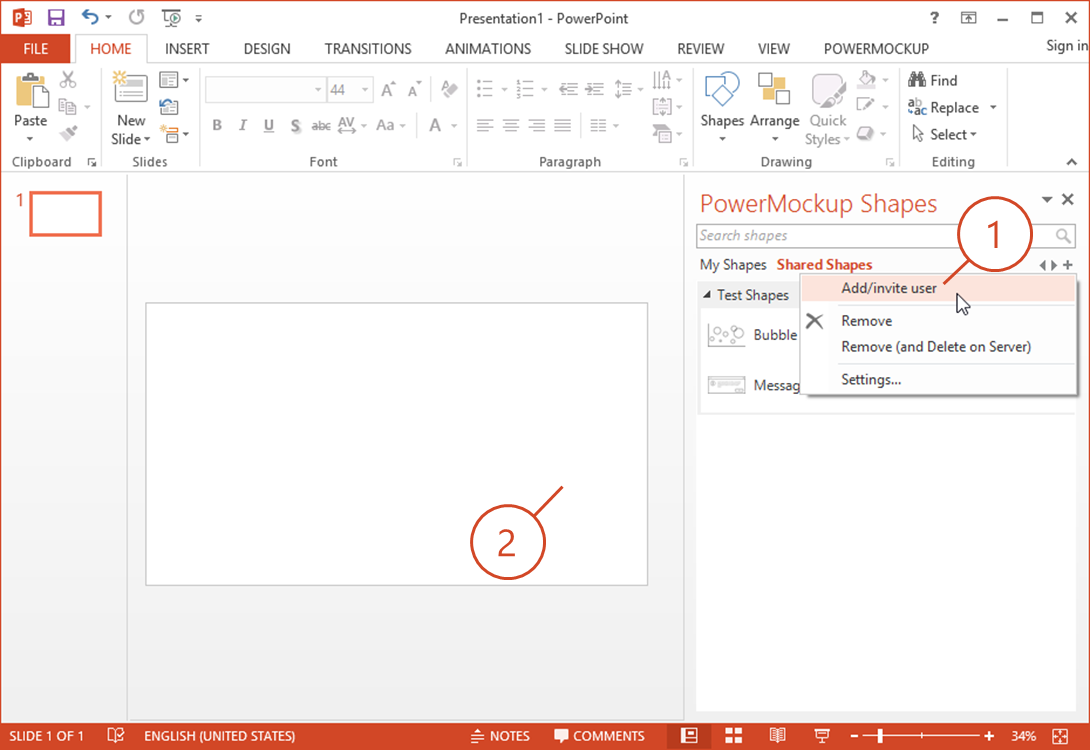The height and width of the screenshot is (750, 1090).
Task: Toggle Underline formatting
Action: tap(269, 125)
